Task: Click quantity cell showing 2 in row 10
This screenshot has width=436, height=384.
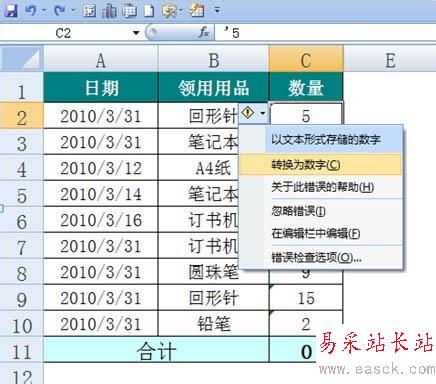Action: click(306, 324)
